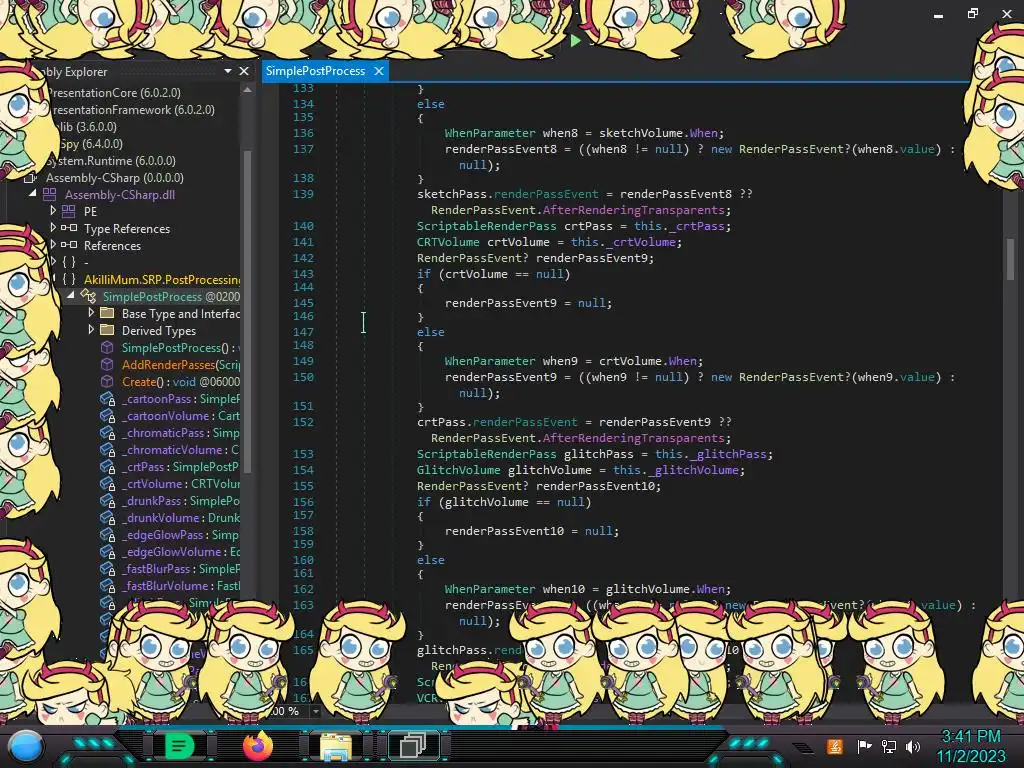This screenshot has width=1024, height=768.
Task: Click the code editor vertical scrollbar thumb
Action: 1010,259
